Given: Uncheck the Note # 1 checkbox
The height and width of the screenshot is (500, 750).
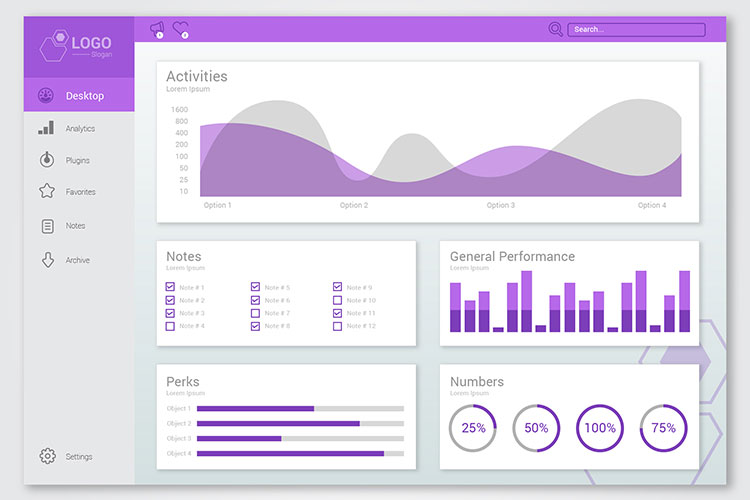Looking at the screenshot, I should (x=170, y=287).
